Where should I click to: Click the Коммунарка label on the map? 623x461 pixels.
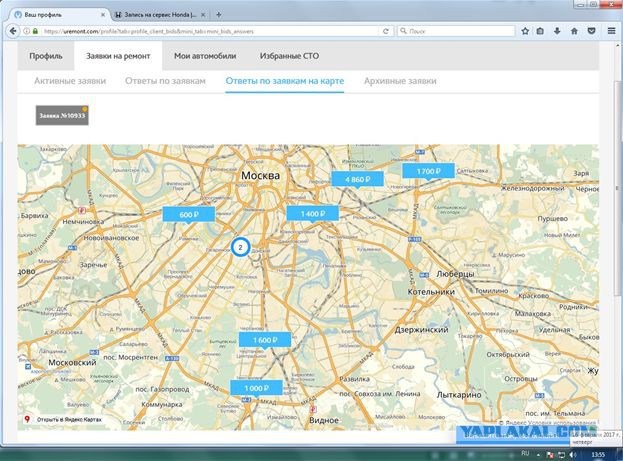[x=162, y=405]
